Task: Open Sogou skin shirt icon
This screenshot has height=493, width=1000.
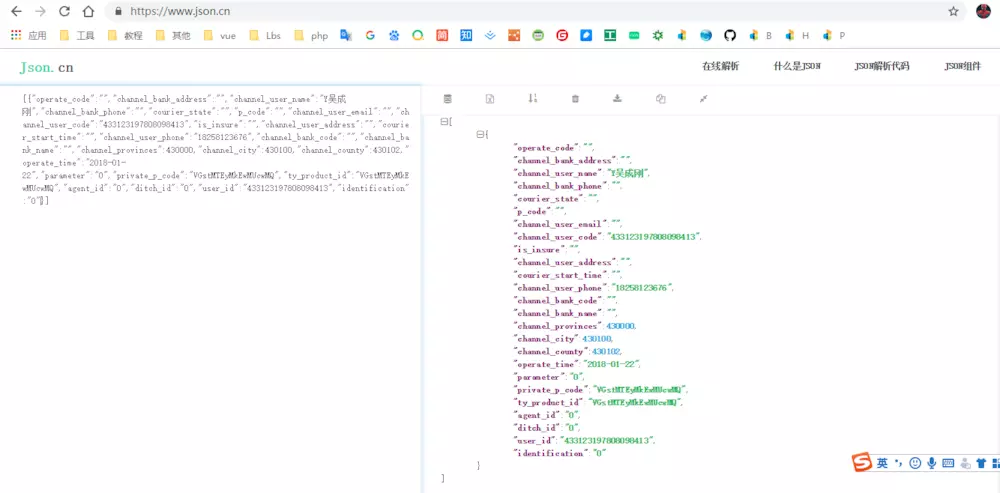Action: pyautogui.click(x=981, y=464)
